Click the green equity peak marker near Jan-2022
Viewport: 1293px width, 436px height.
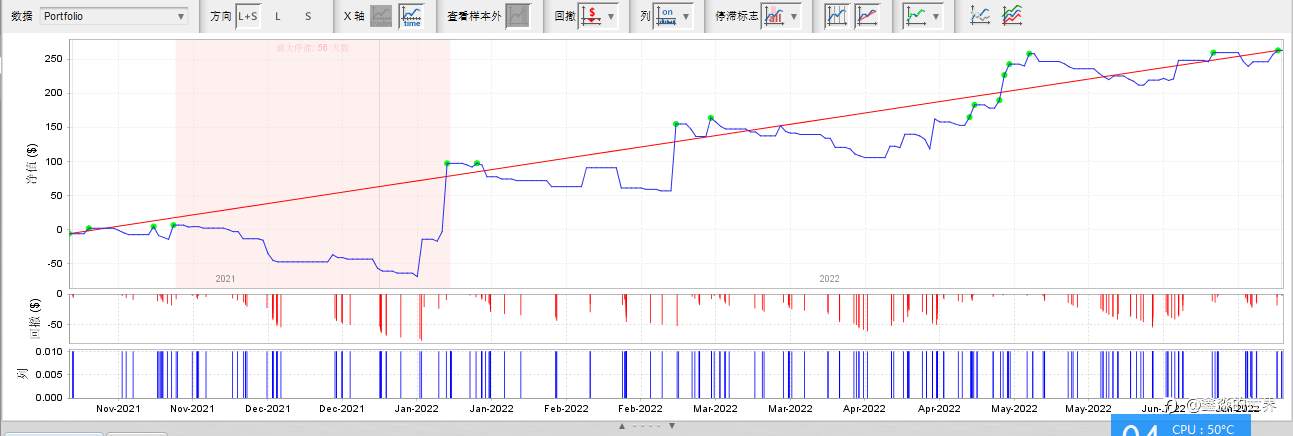[447, 163]
